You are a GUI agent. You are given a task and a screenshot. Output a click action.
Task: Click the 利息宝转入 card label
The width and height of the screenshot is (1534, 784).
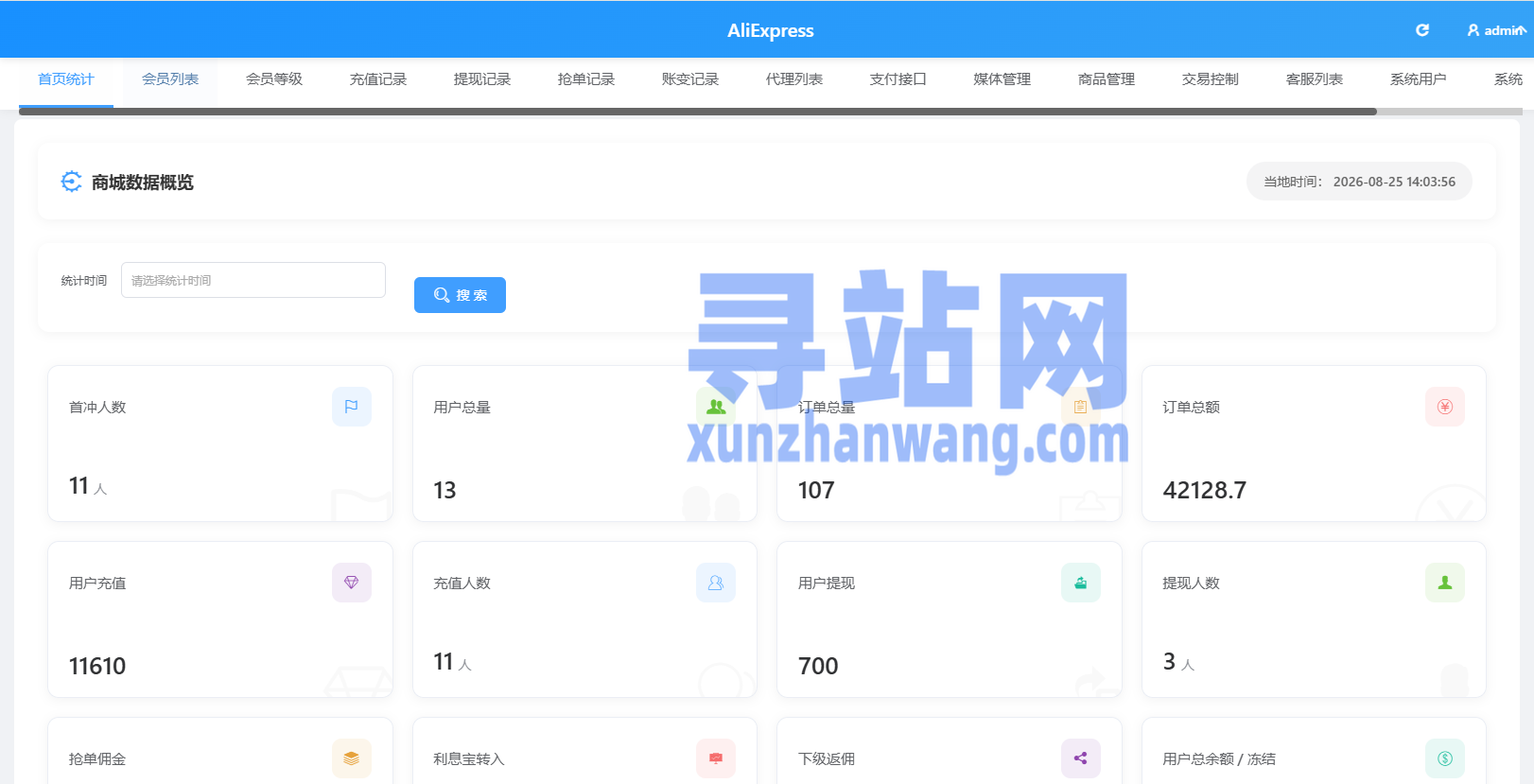469,758
